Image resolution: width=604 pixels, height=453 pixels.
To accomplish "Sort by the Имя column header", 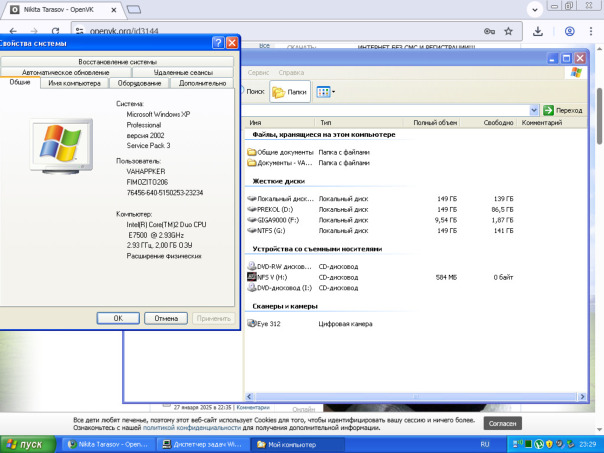I will click(280, 122).
